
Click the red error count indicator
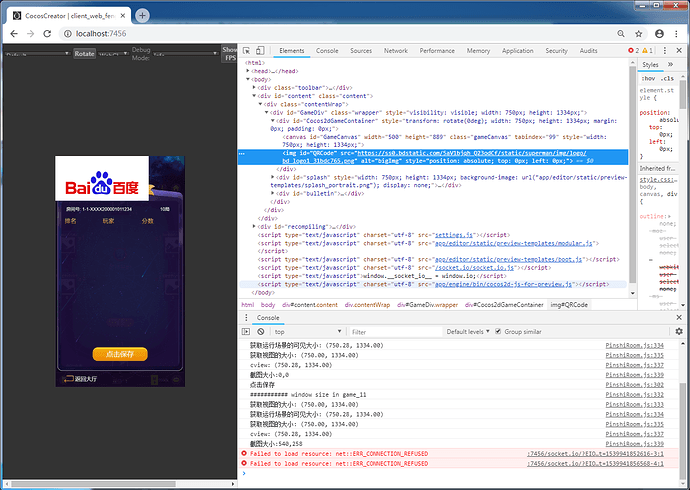pos(634,51)
